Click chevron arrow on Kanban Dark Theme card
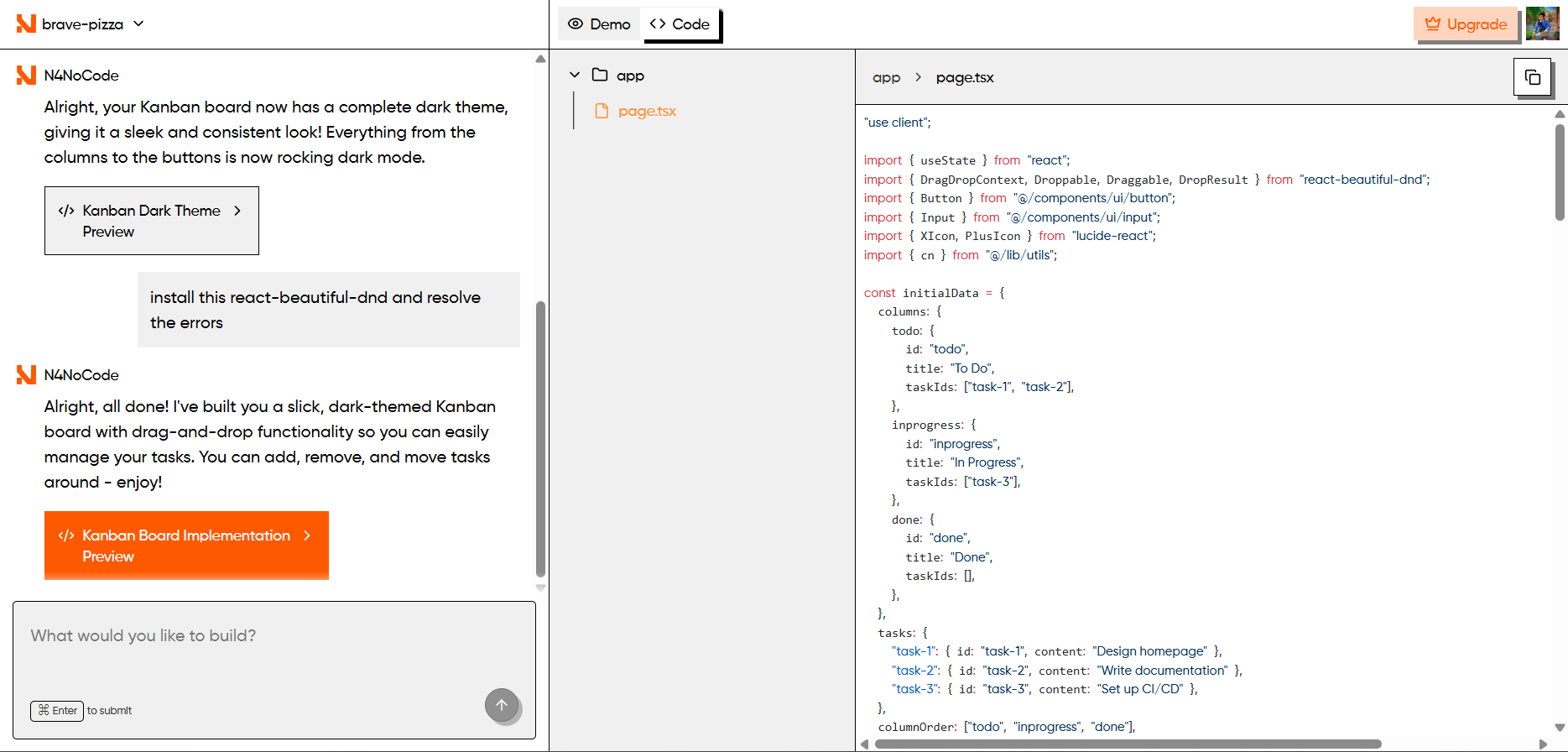Viewport: 1568px width, 752px height. (237, 211)
